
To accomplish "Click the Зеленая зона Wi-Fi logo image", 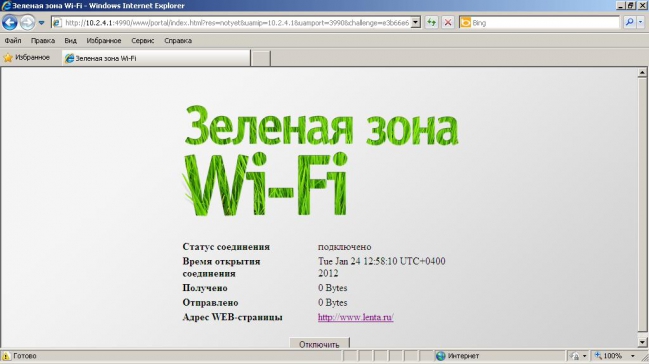I will point(321,160).
